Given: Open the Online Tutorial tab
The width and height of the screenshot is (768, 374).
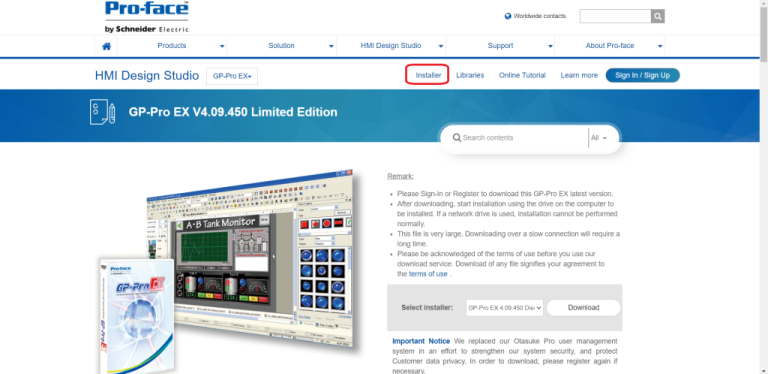Looking at the screenshot, I should (x=522, y=75).
